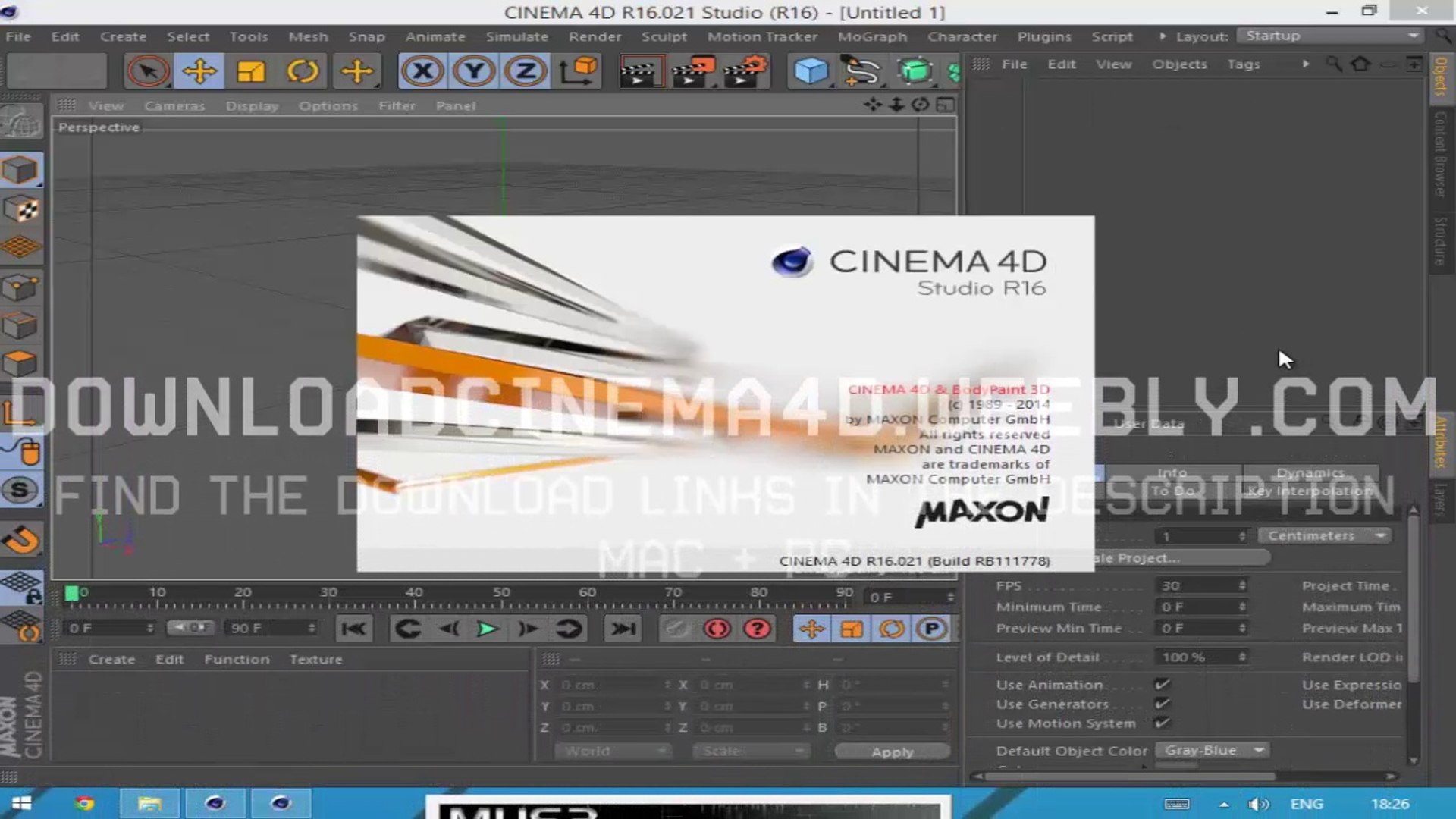
Task: Select the Move tool
Action: 199,72
